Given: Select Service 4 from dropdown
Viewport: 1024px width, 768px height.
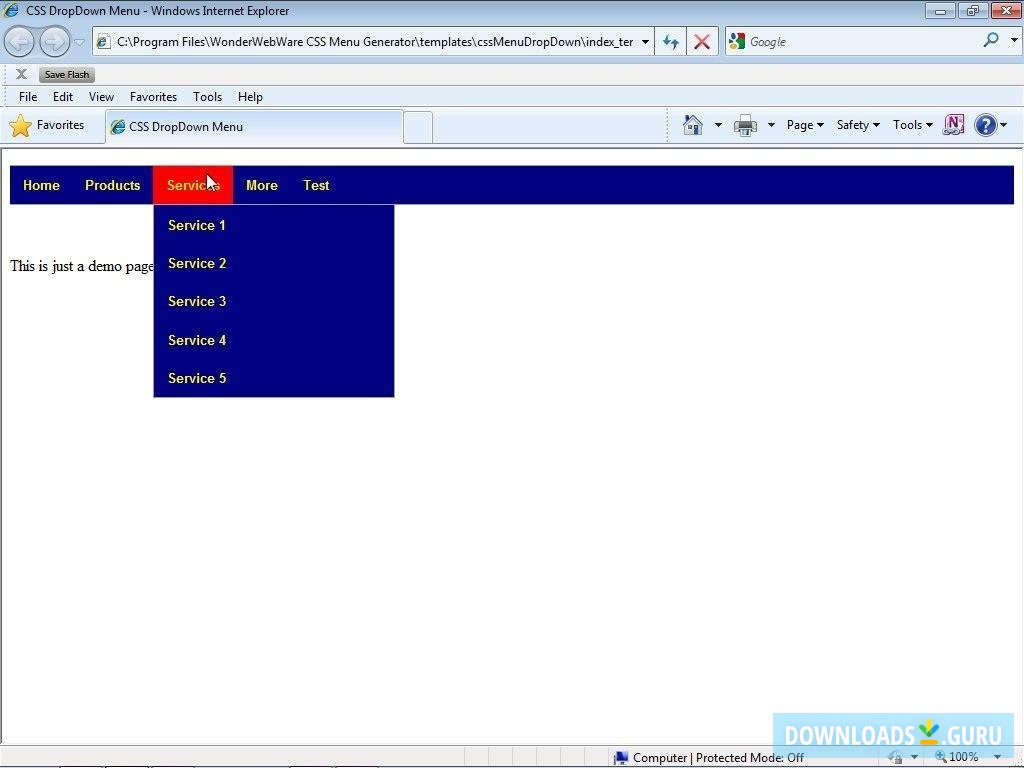Looking at the screenshot, I should tap(274, 340).
